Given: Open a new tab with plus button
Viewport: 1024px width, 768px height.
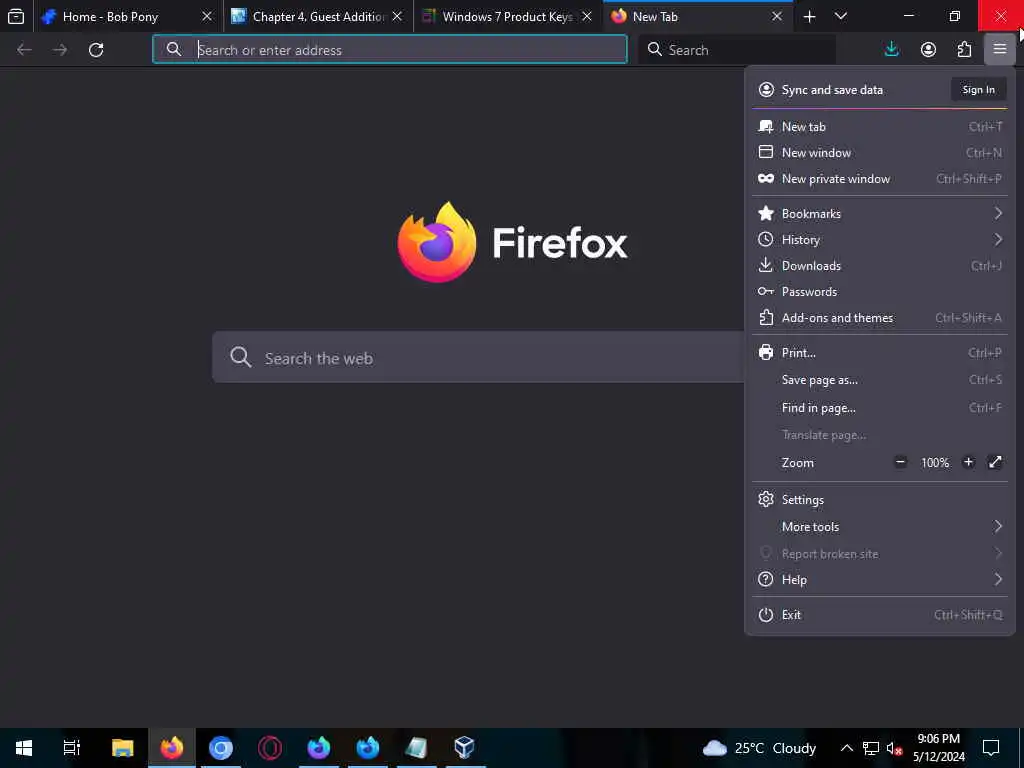Looking at the screenshot, I should [x=809, y=16].
